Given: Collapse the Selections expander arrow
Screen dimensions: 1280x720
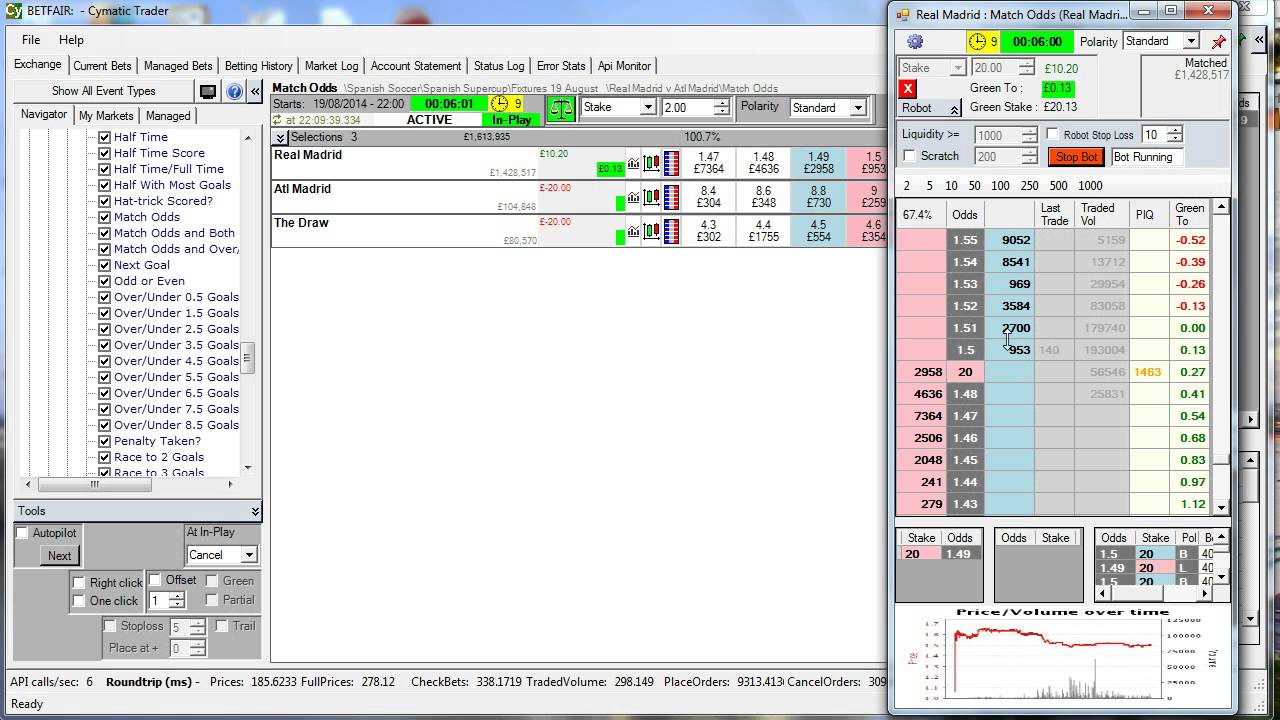Looking at the screenshot, I should tap(281, 137).
